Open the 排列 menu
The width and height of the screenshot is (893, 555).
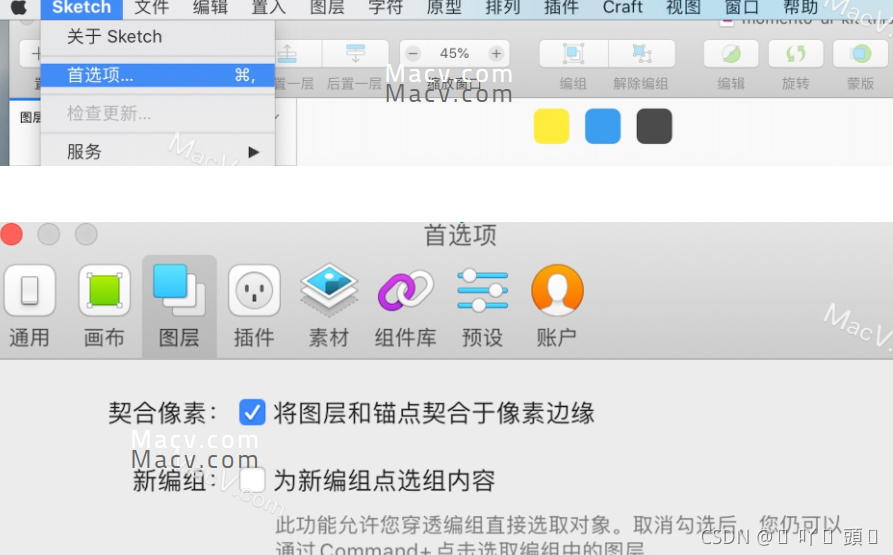(x=502, y=7)
